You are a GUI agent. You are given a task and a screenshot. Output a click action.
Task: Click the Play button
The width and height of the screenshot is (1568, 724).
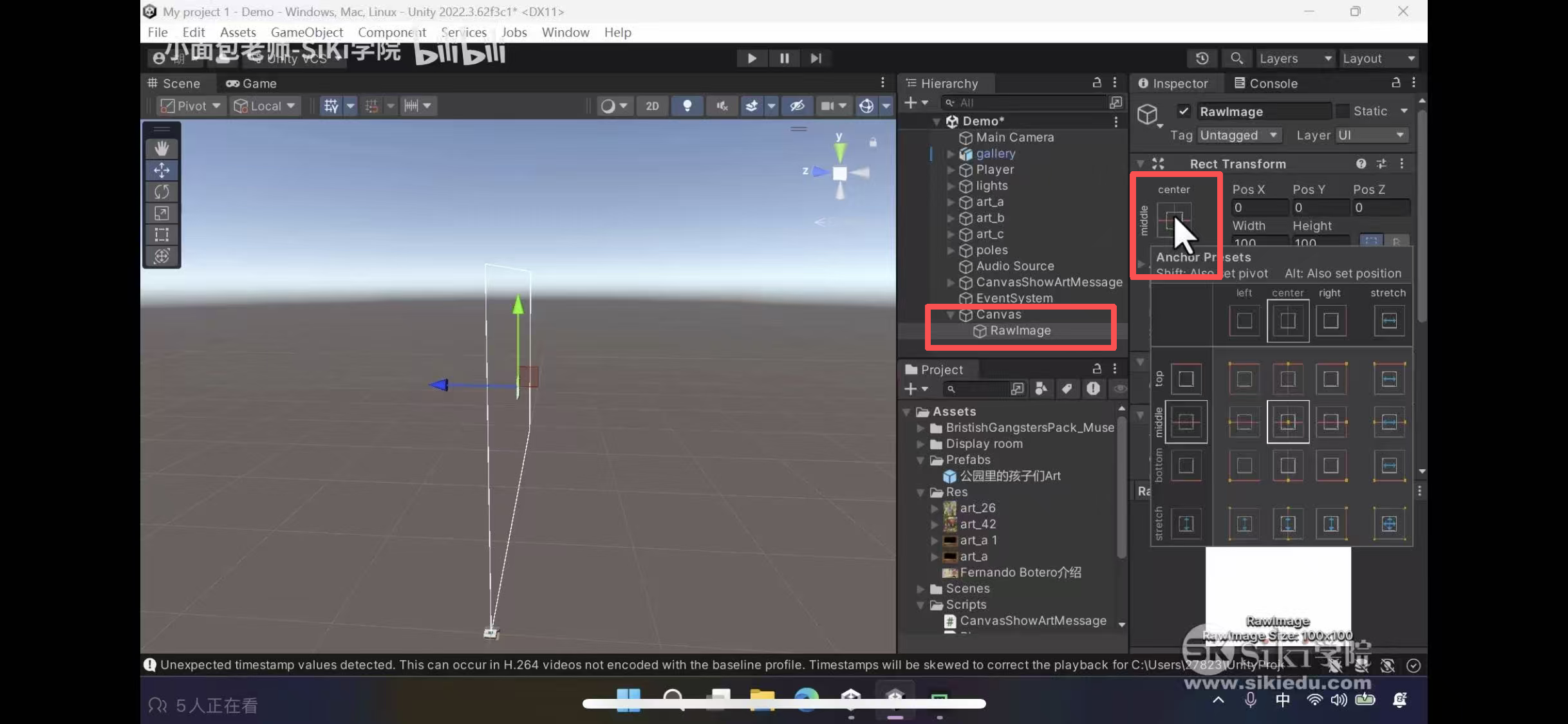pyautogui.click(x=751, y=58)
